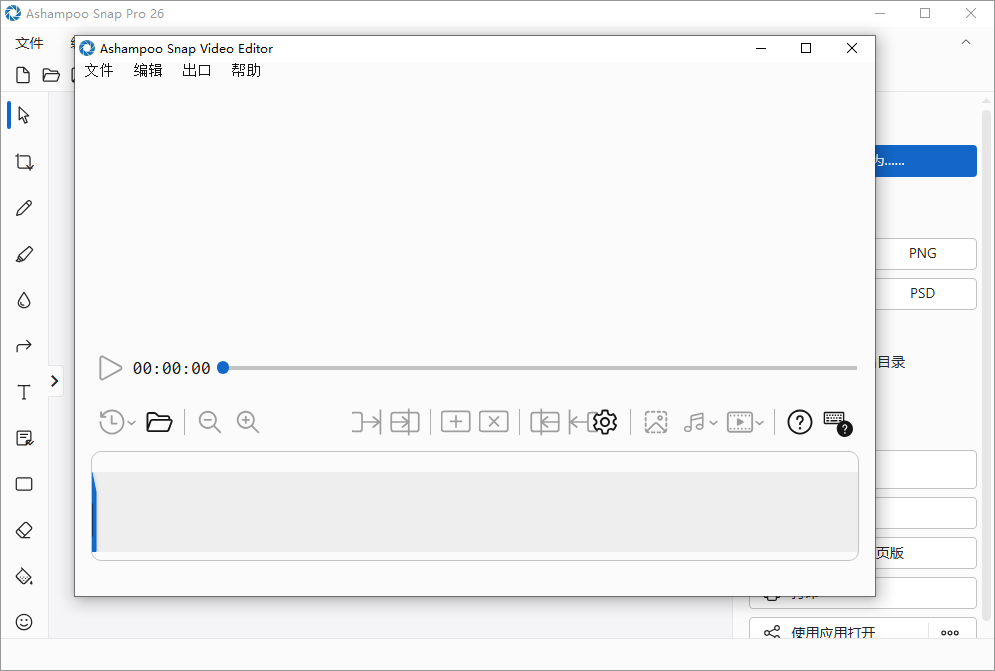
Task: Select the Eraser tool
Action: click(x=24, y=530)
